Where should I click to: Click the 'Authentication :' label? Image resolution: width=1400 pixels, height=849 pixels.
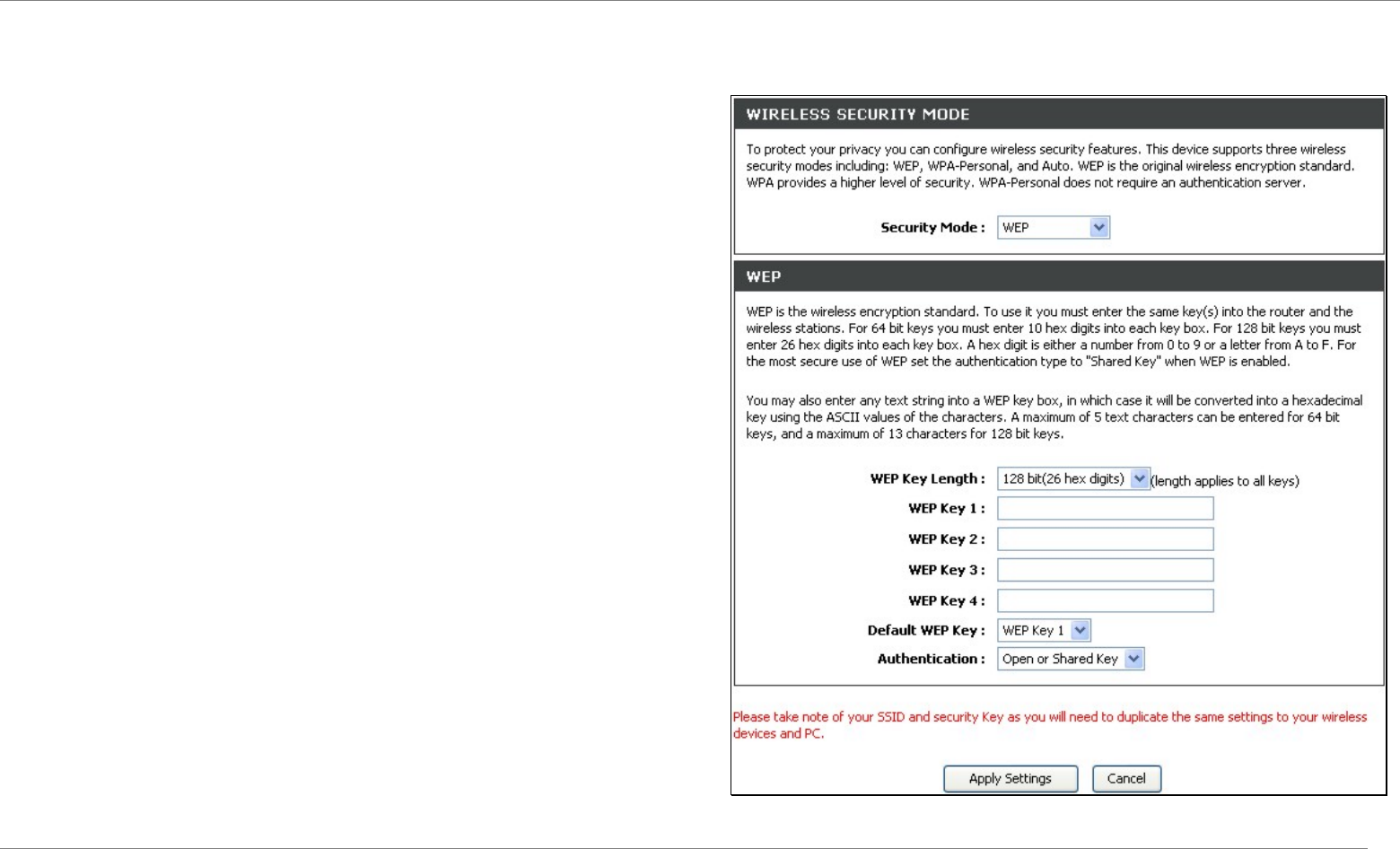coord(932,659)
